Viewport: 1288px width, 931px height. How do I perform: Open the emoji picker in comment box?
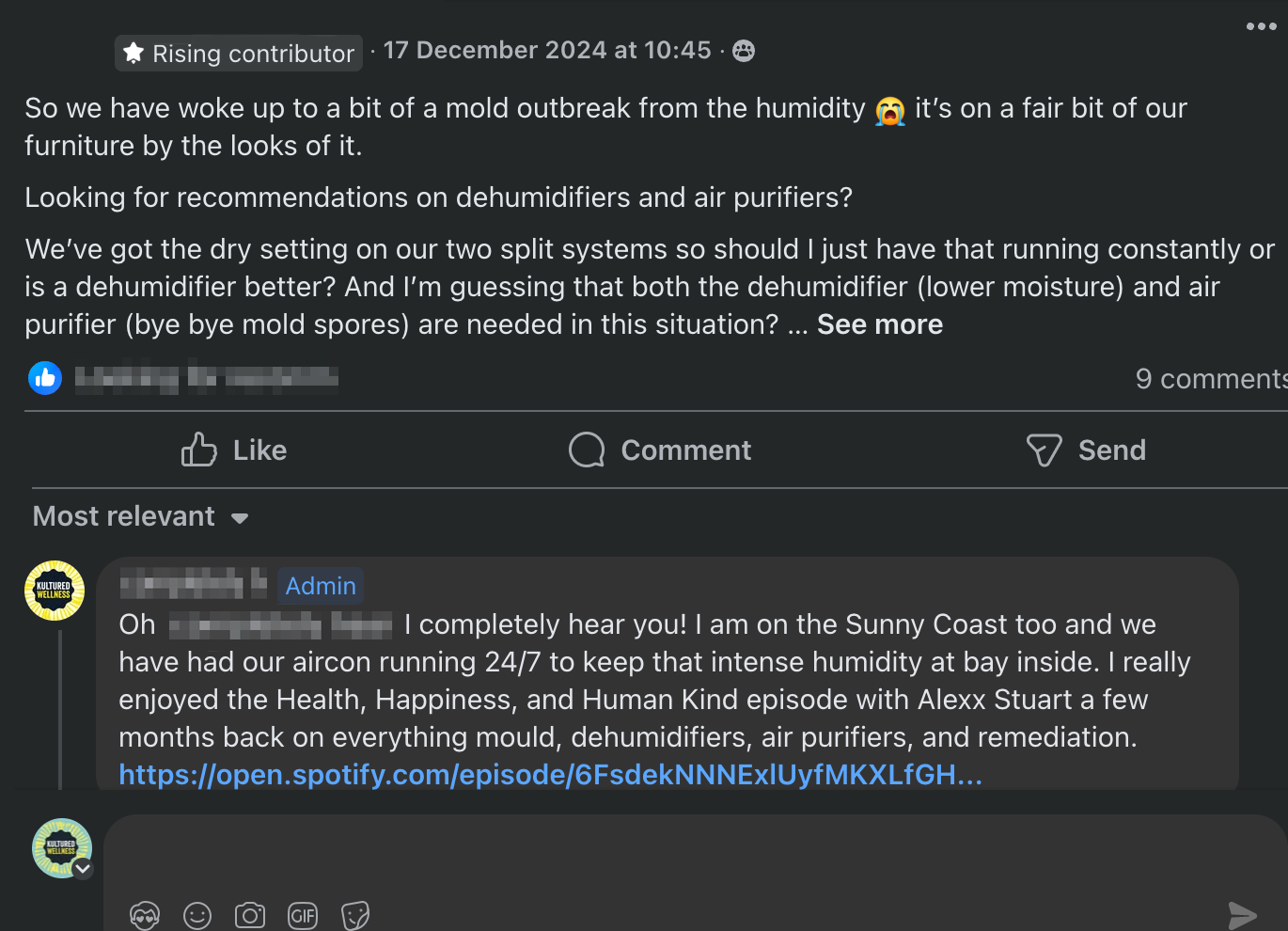click(x=197, y=915)
